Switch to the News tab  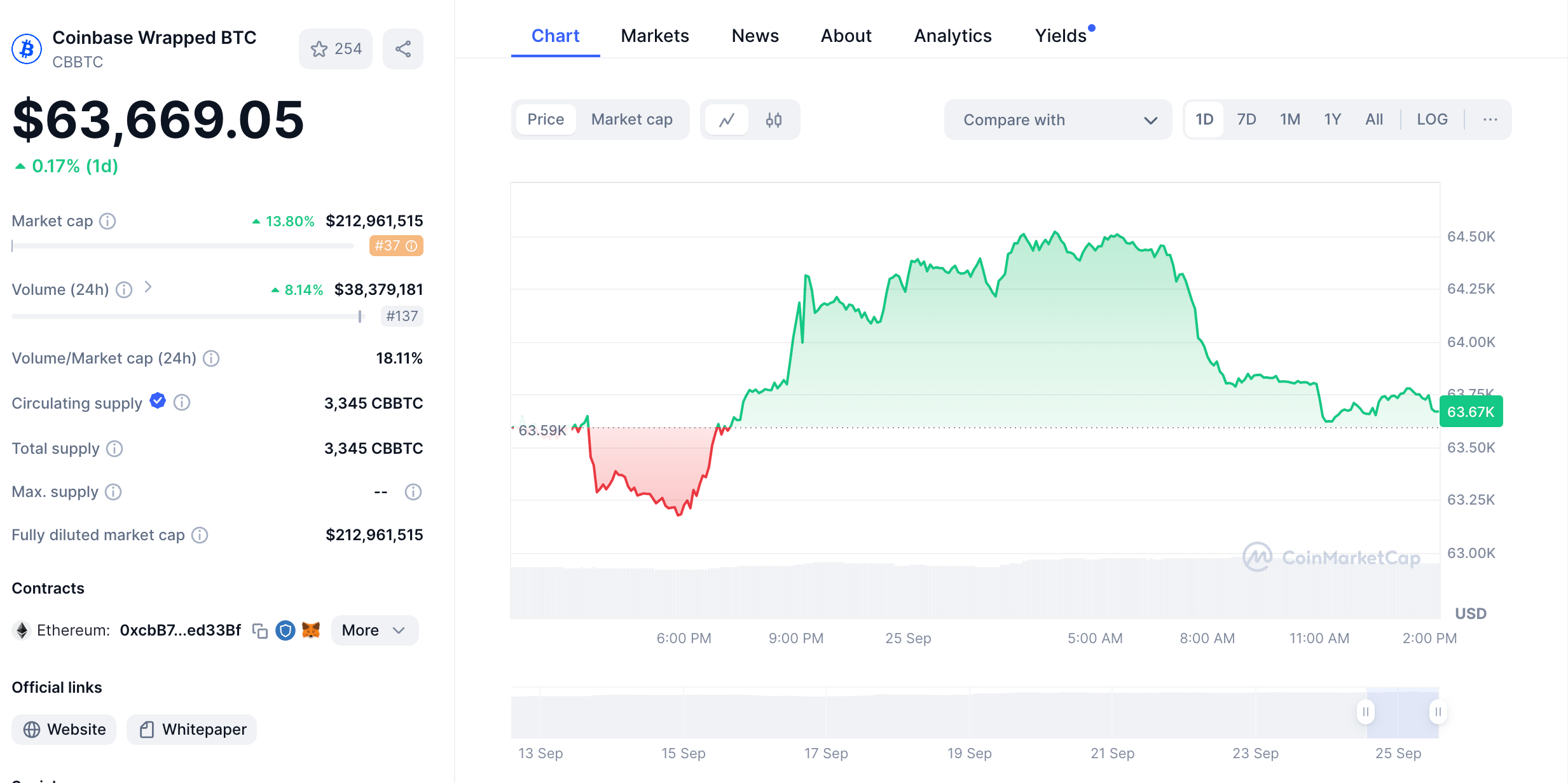[755, 36]
